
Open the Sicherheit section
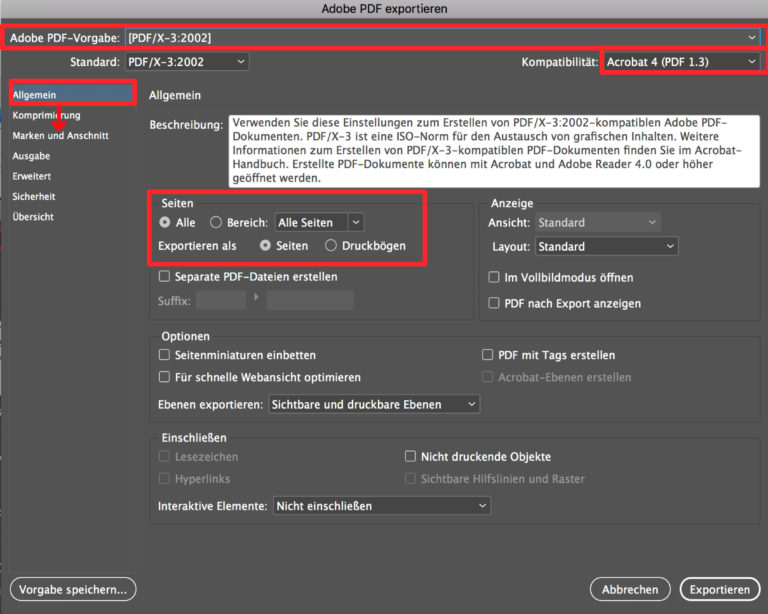click(x=33, y=196)
